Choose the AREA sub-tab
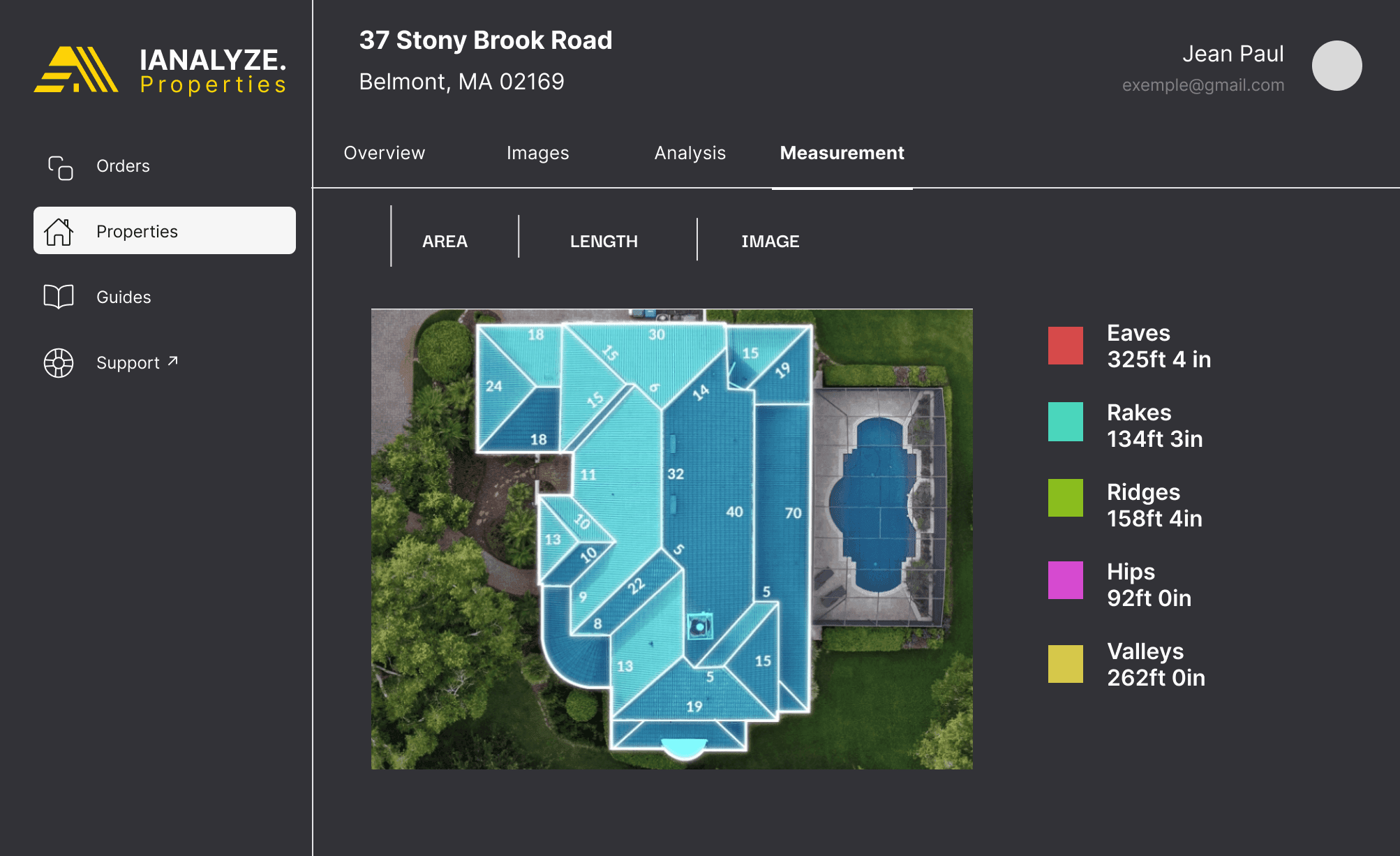Image resolution: width=1400 pixels, height=856 pixels. pos(445,242)
